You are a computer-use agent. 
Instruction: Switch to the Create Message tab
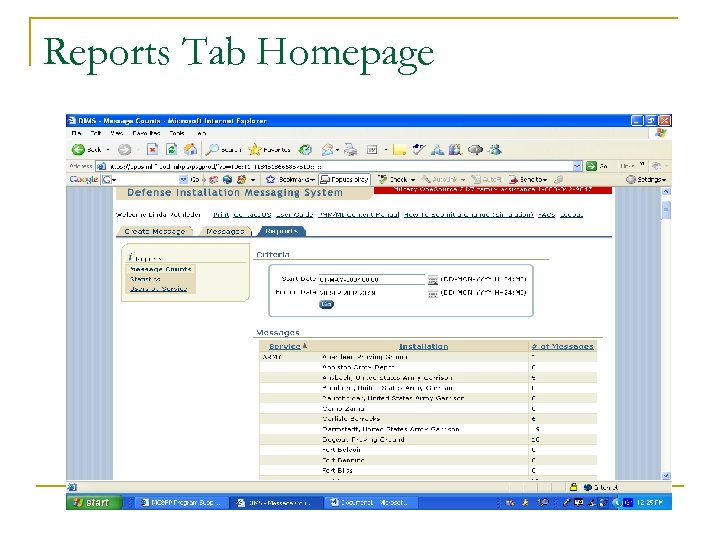(x=155, y=231)
